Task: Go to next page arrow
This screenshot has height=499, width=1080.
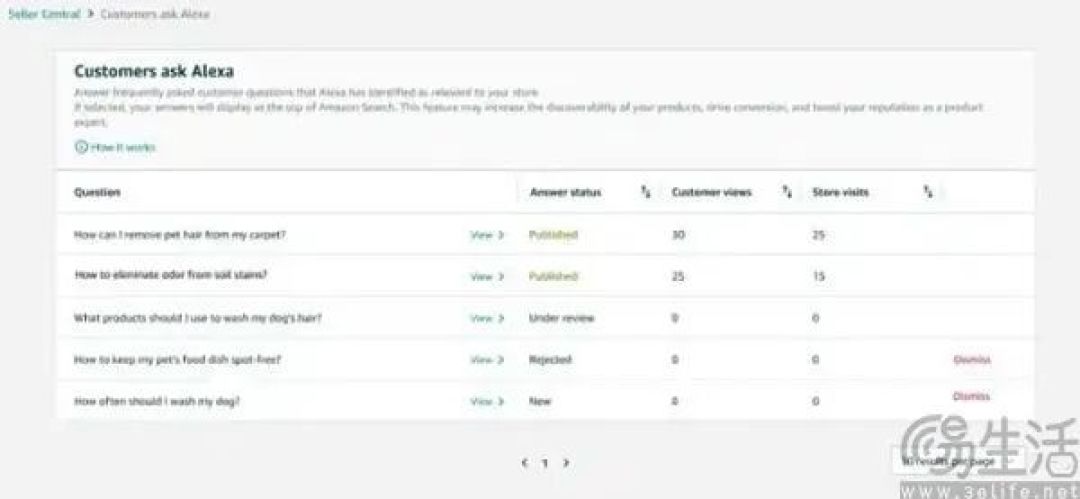Action: pos(565,462)
